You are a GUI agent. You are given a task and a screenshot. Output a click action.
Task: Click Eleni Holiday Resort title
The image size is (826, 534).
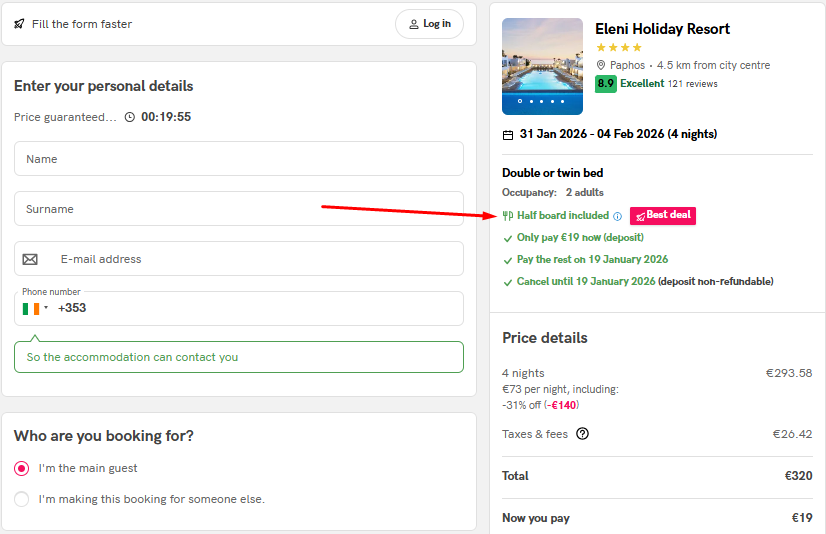coord(662,29)
